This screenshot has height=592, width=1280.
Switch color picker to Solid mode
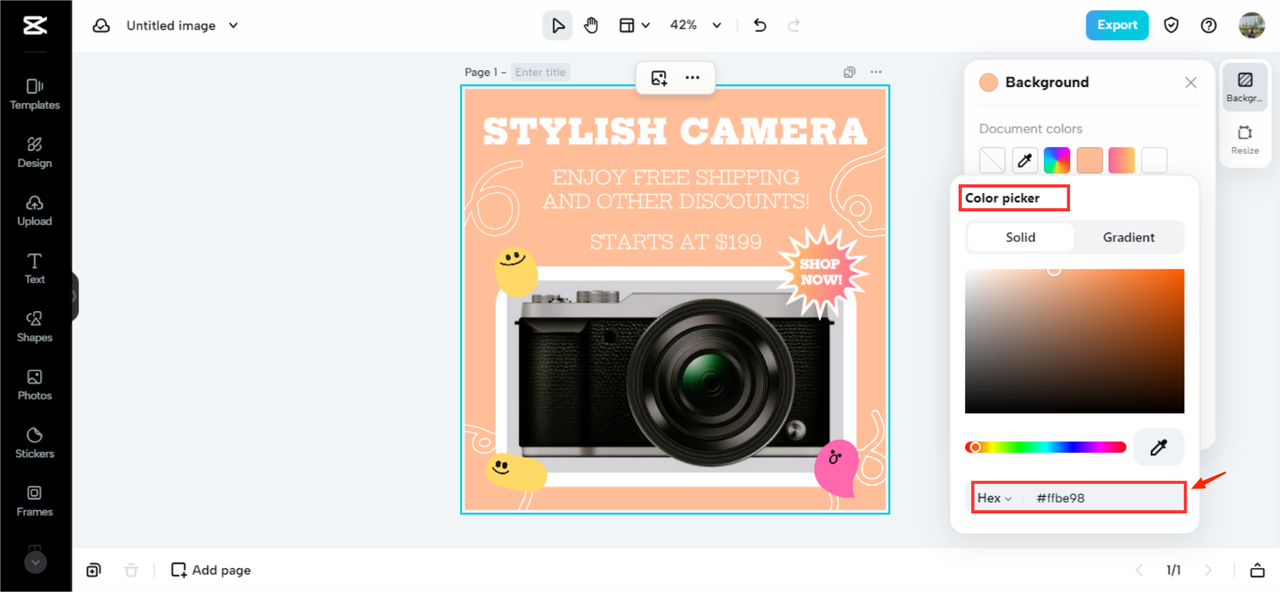1020,237
